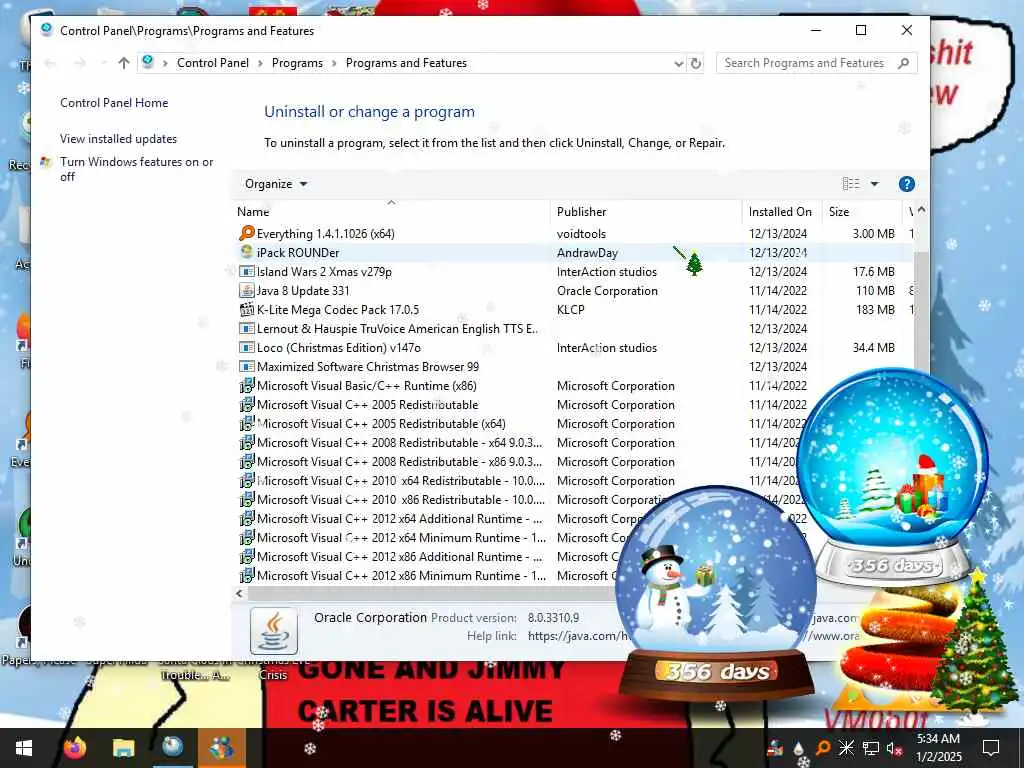Click the search magnifier icon
This screenshot has height=768, width=1024.
tap(903, 63)
